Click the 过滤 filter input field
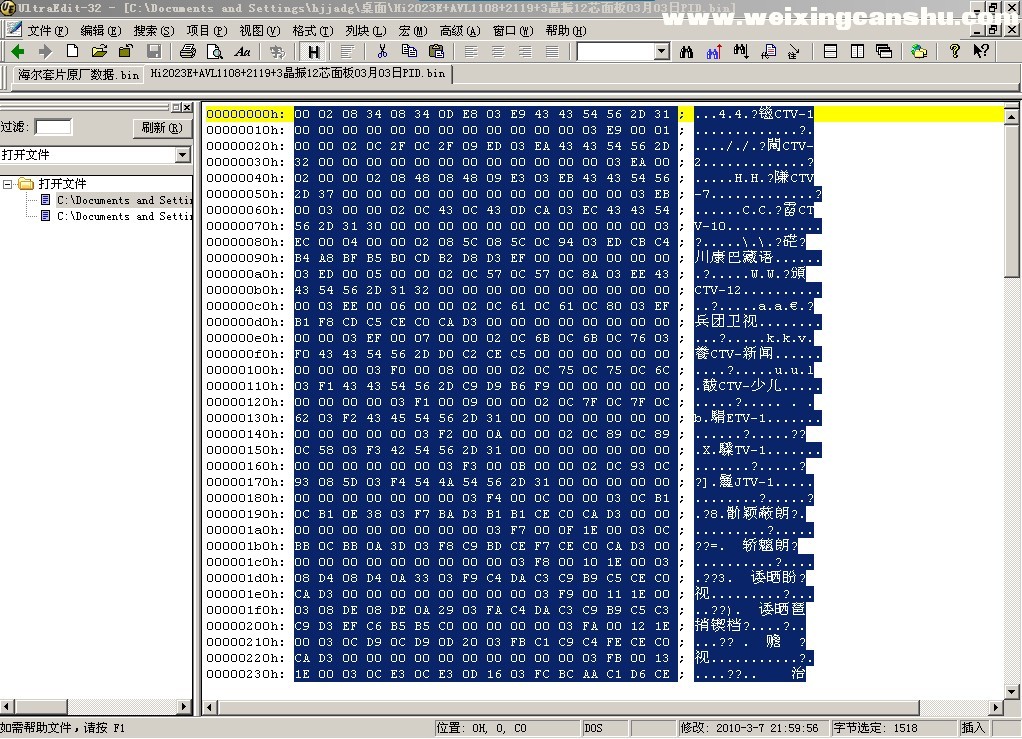 click(x=53, y=127)
